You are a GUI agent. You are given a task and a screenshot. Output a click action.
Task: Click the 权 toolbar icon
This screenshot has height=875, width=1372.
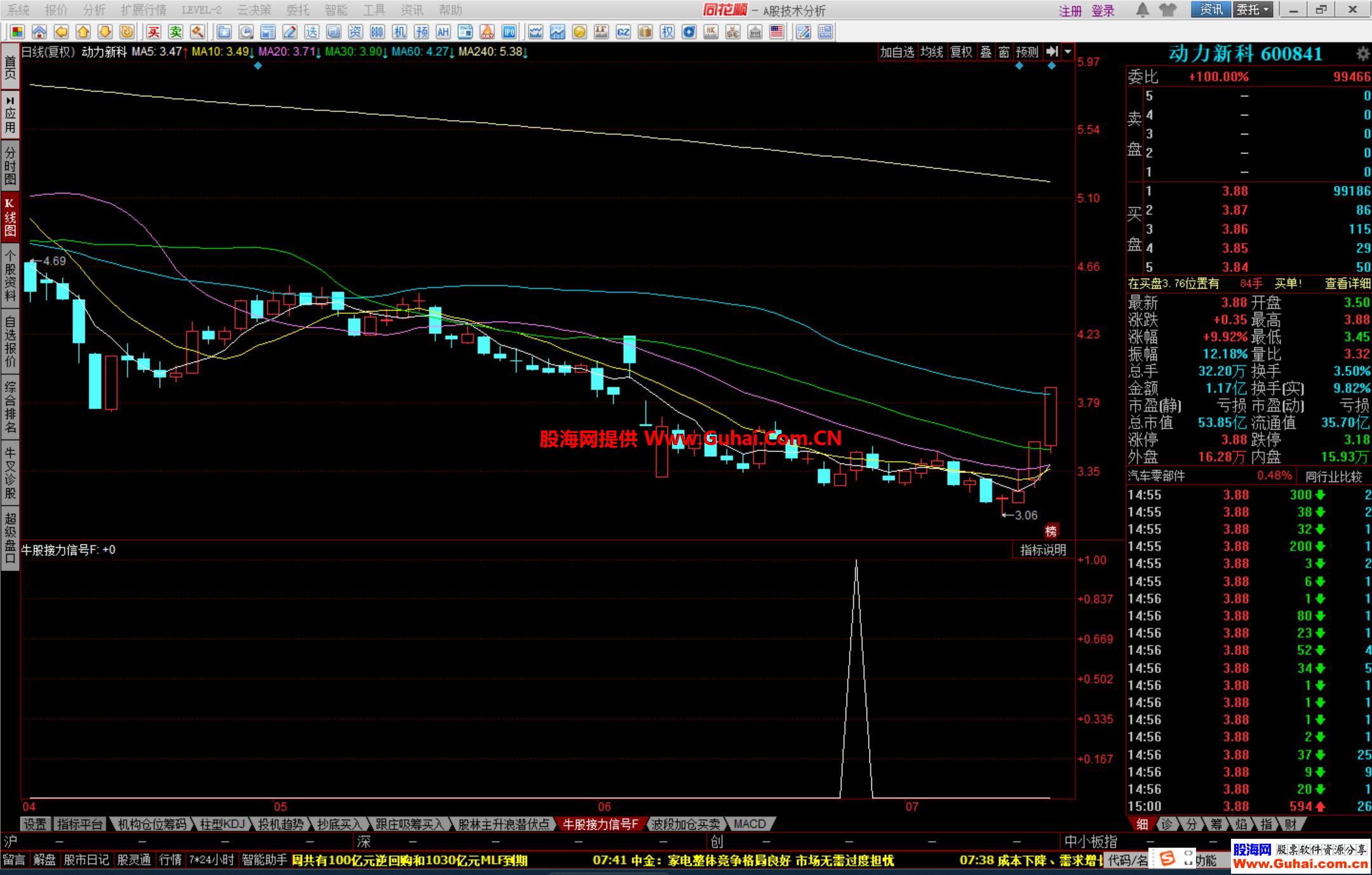coord(667,32)
